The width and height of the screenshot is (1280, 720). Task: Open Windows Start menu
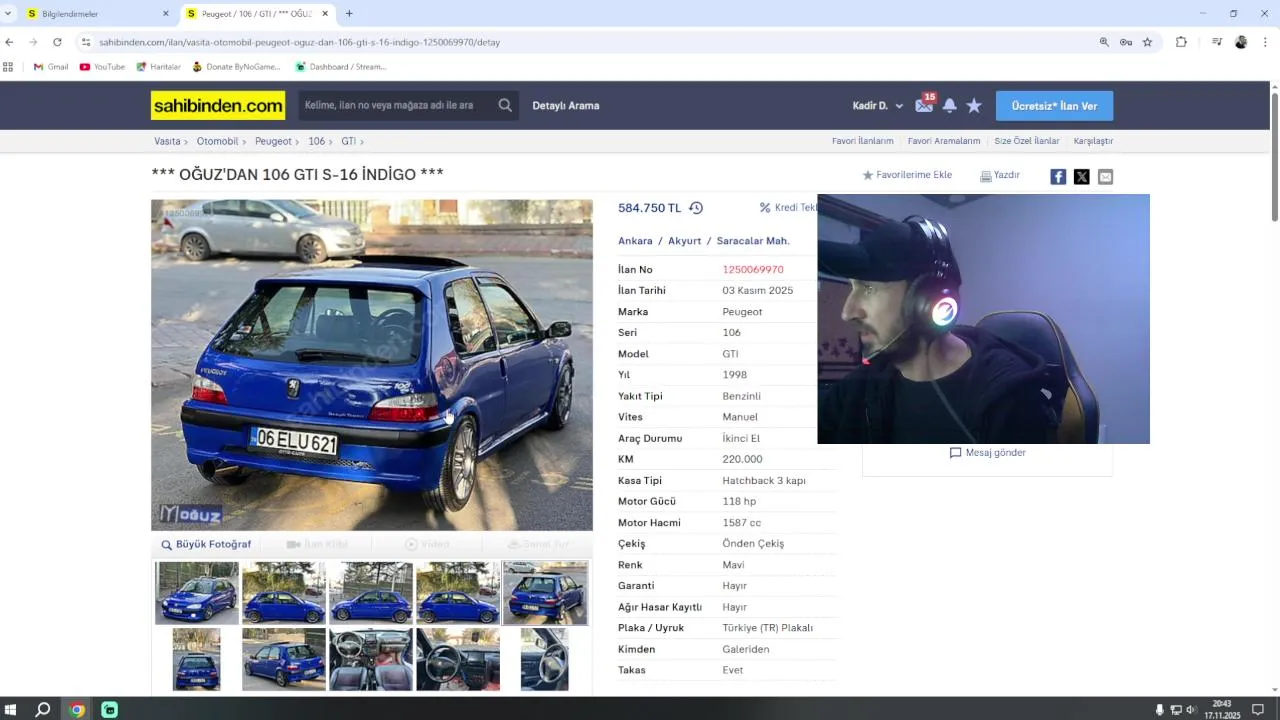coord(10,710)
